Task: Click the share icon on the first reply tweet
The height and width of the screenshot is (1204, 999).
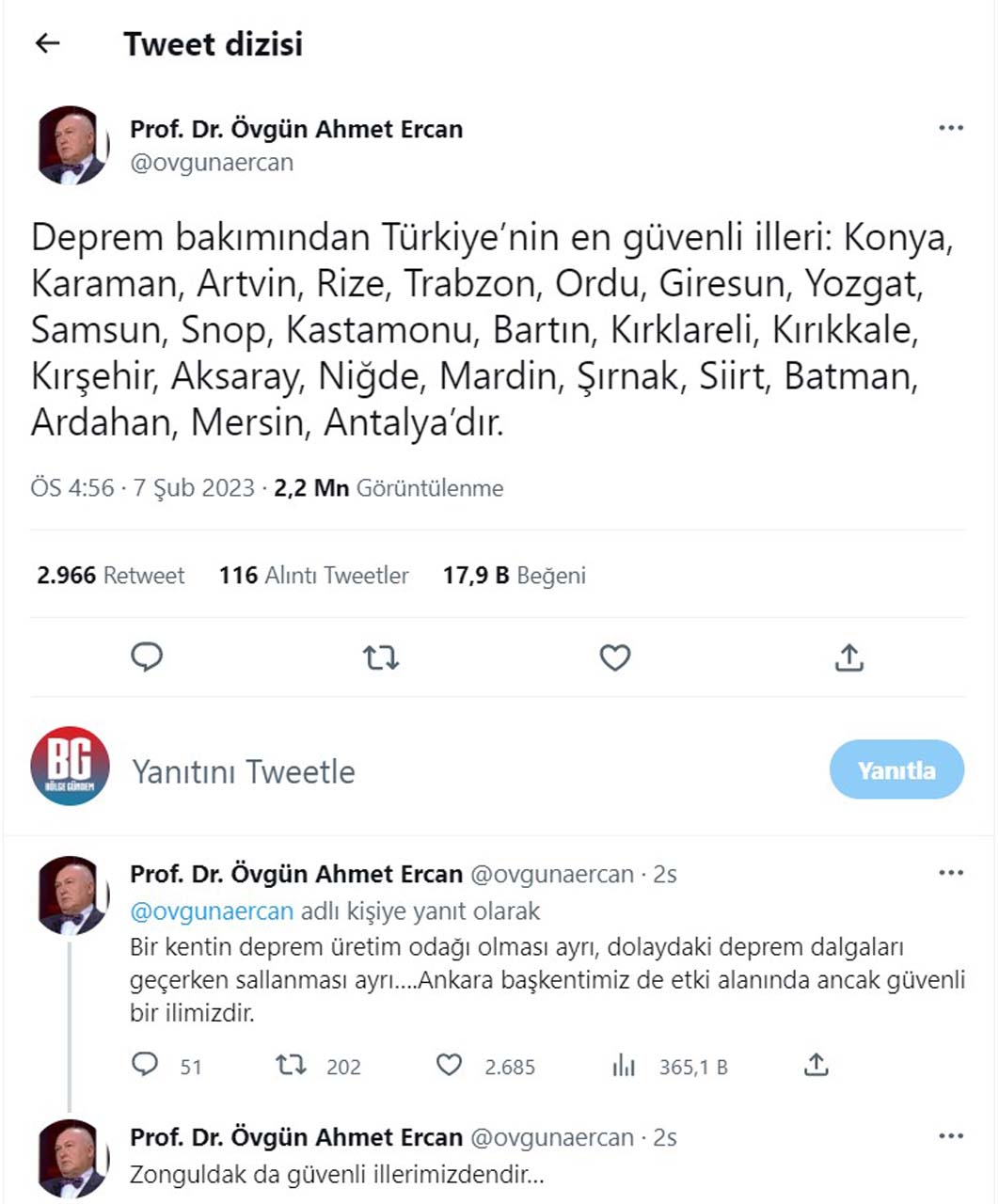Action: [x=817, y=1066]
